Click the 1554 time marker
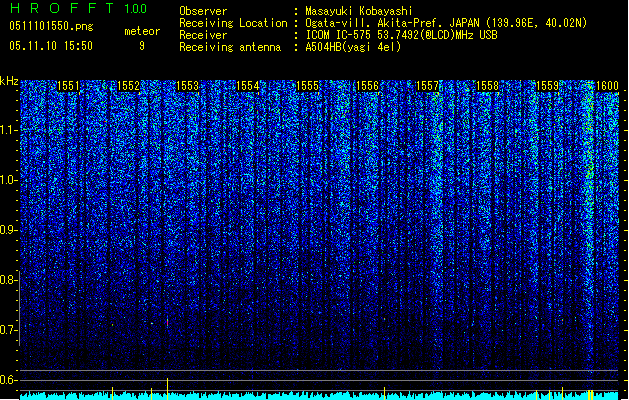 [248, 86]
